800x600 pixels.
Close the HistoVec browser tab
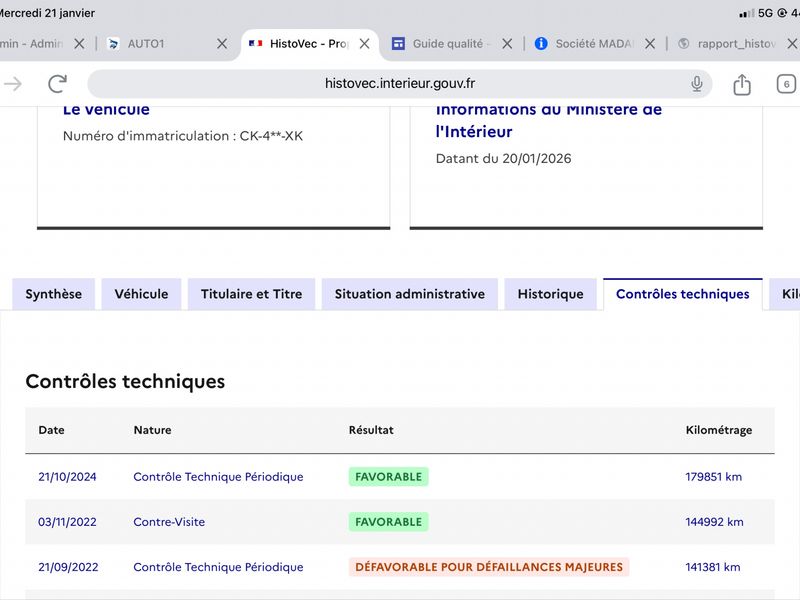click(365, 44)
